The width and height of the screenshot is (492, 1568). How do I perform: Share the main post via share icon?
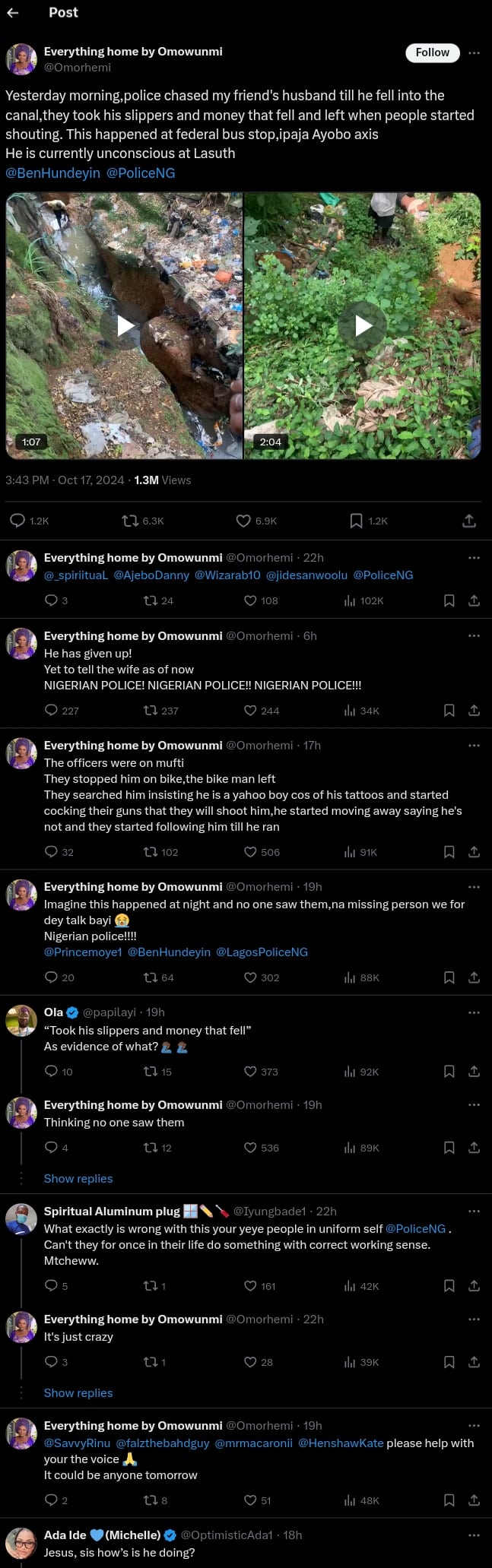[469, 521]
